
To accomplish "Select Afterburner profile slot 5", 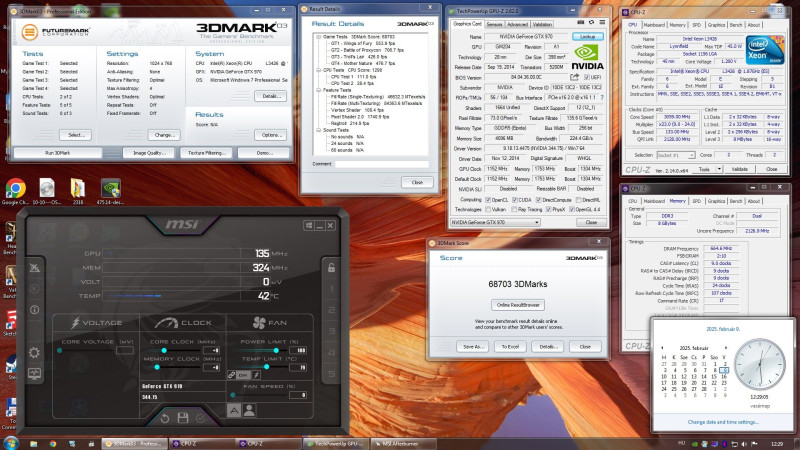I will (x=331, y=374).
